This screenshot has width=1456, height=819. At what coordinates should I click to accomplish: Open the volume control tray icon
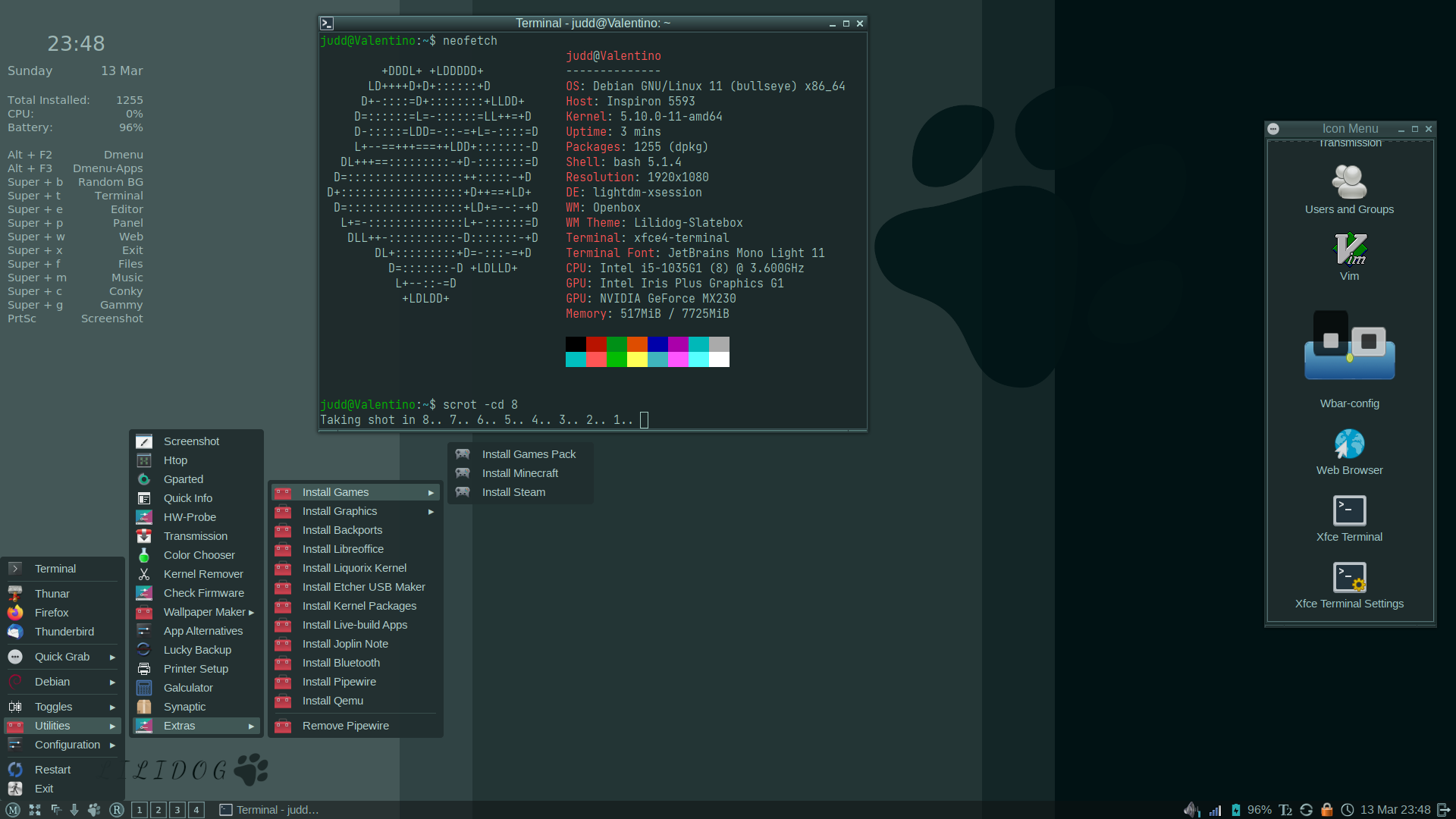coord(1192,810)
